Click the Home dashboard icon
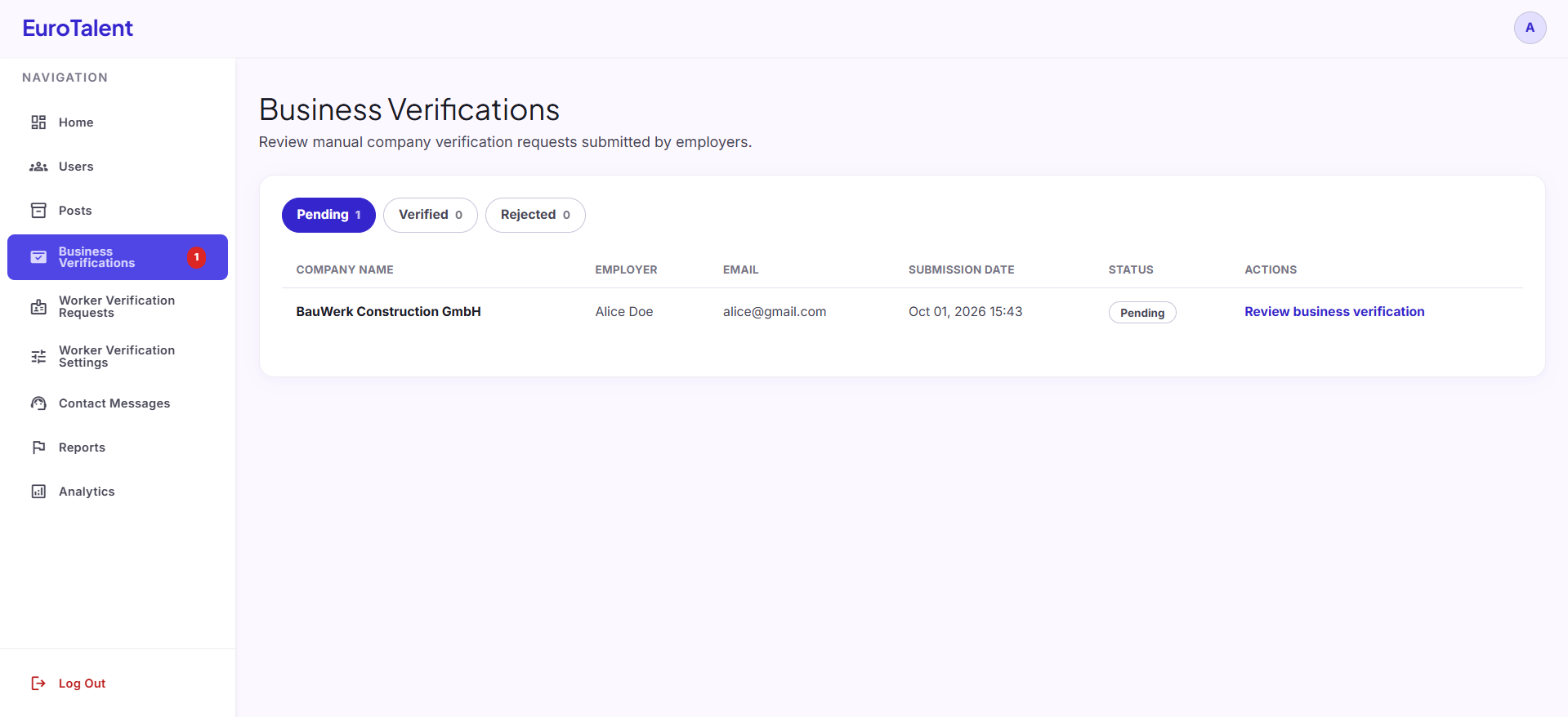 38,122
